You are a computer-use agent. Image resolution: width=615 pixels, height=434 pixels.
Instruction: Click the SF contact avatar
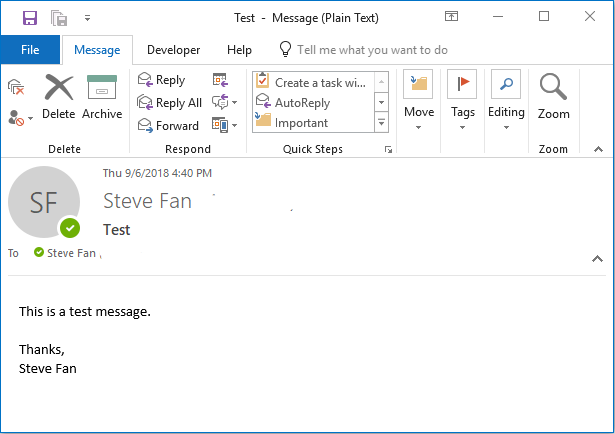point(44,202)
